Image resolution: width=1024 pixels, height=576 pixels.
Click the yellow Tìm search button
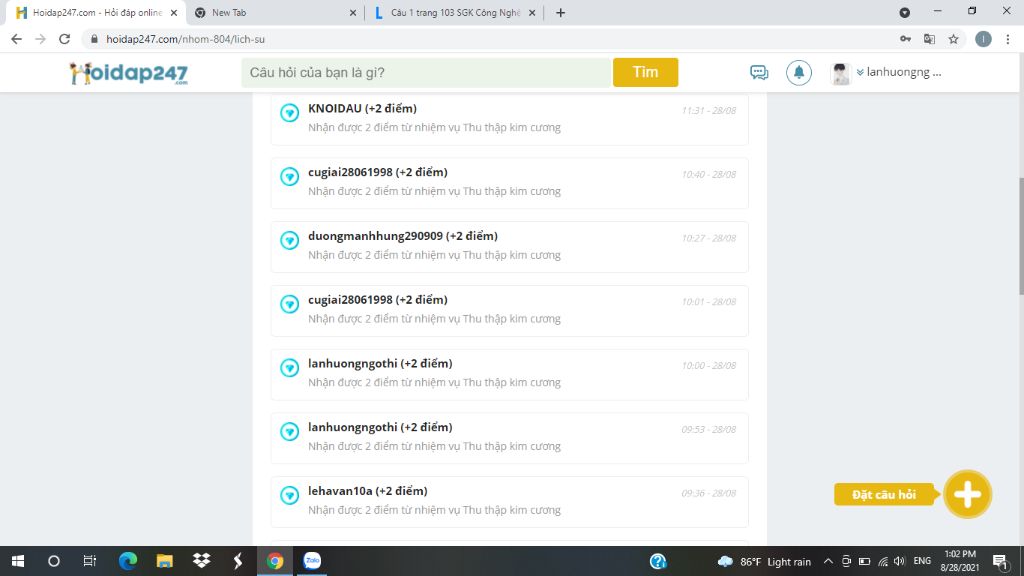pos(645,72)
